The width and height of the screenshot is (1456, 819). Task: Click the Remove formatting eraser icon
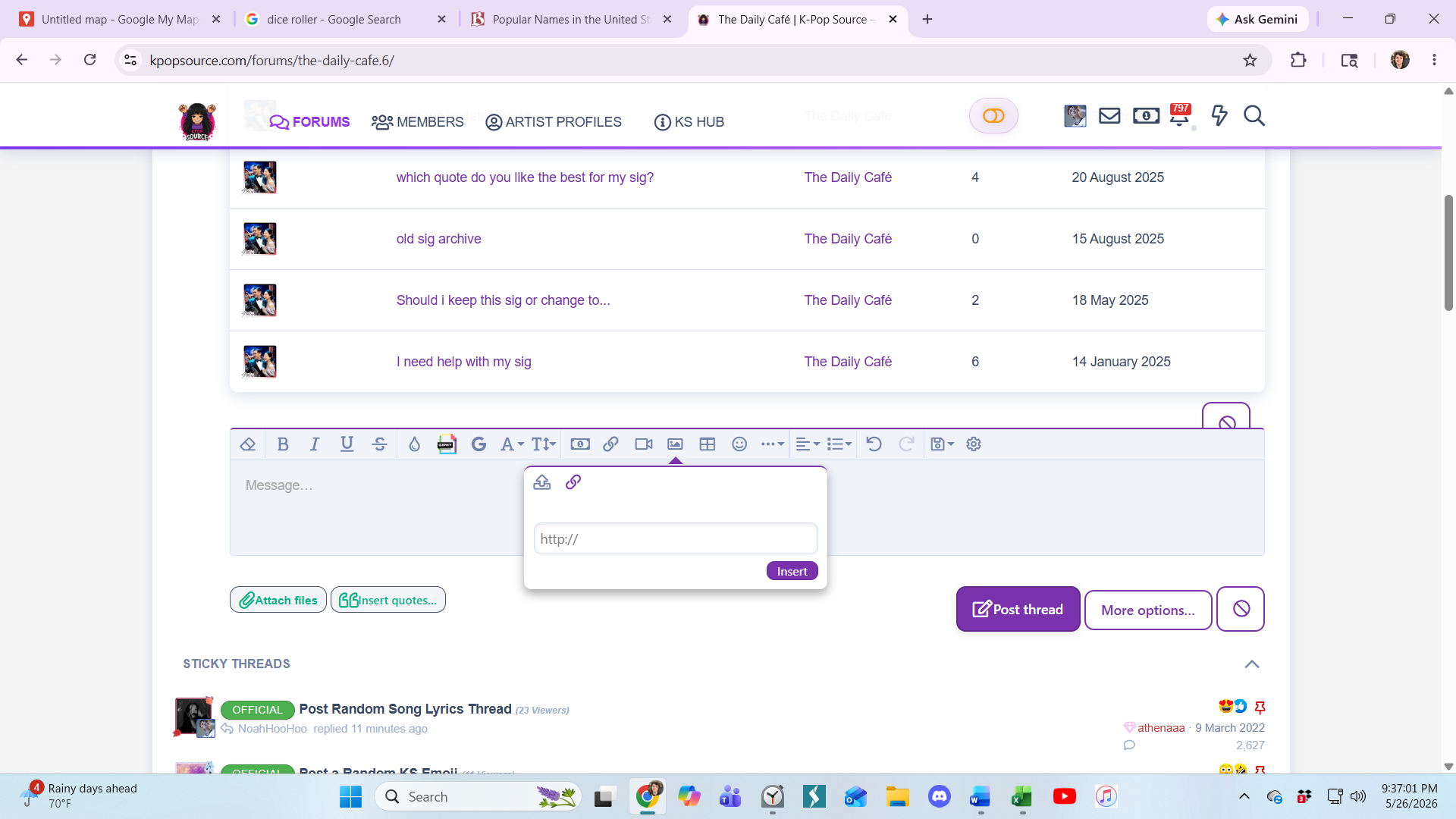(247, 444)
